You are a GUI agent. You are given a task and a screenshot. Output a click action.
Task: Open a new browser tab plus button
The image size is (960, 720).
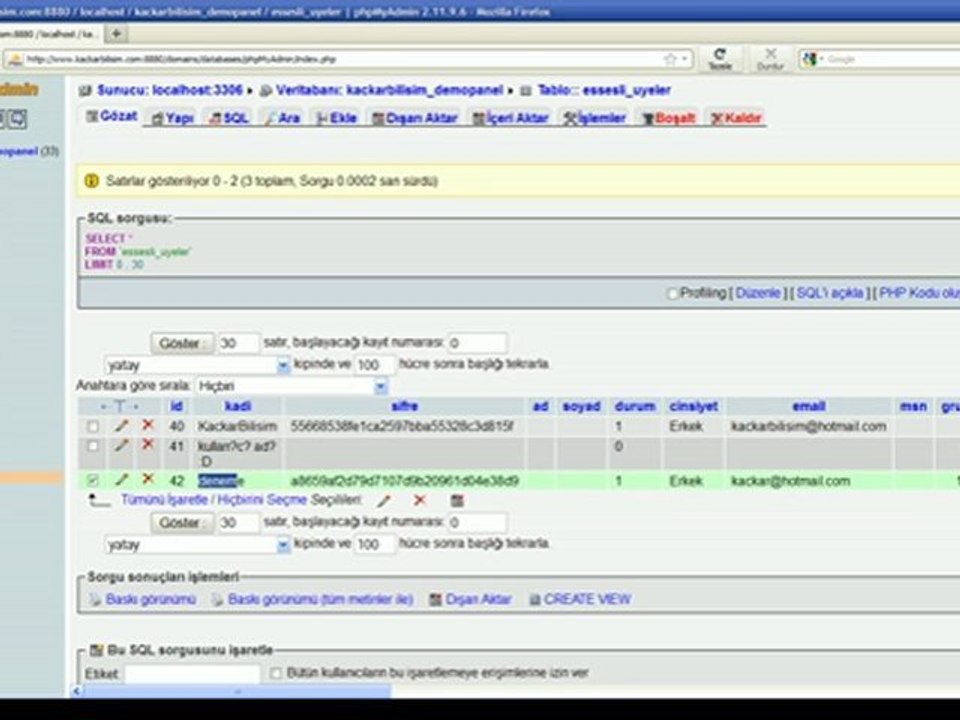coord(116,34)
